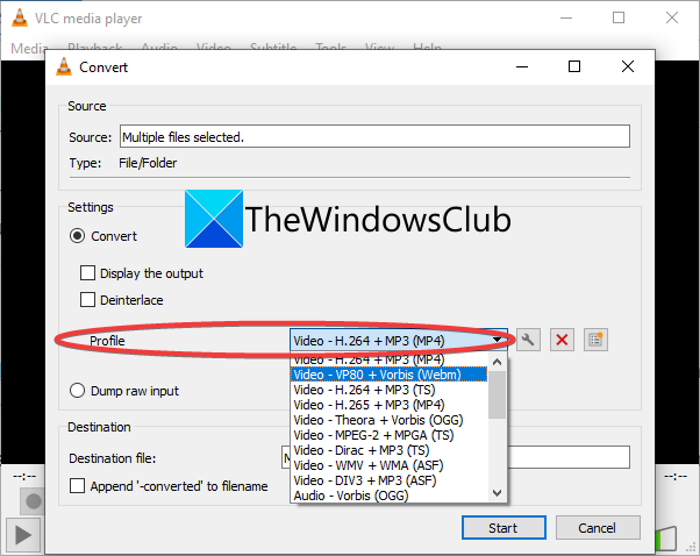Open the Media menu in VLC
The height and width of the screenshot is (556, 700).
click(29, 48)
